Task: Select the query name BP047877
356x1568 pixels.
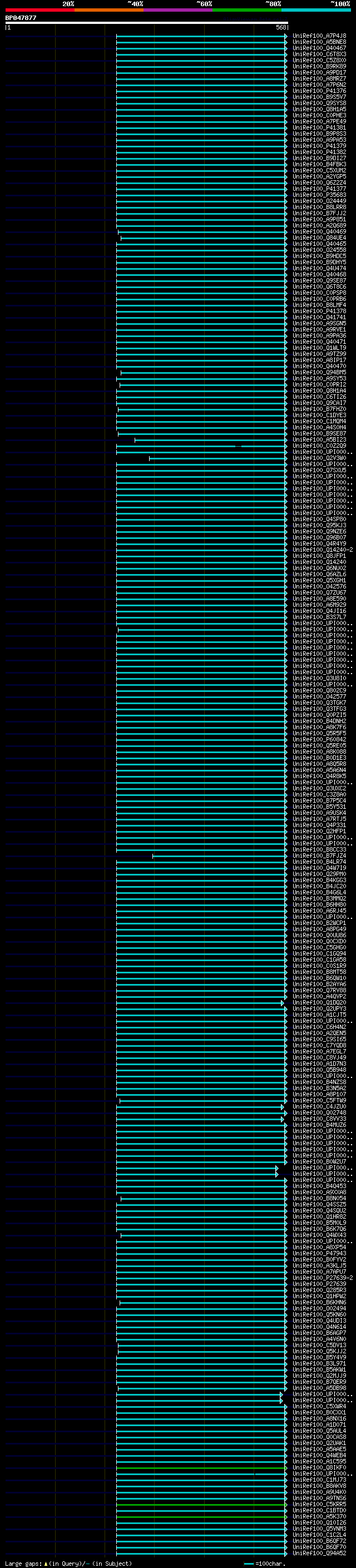Action: 21,18
